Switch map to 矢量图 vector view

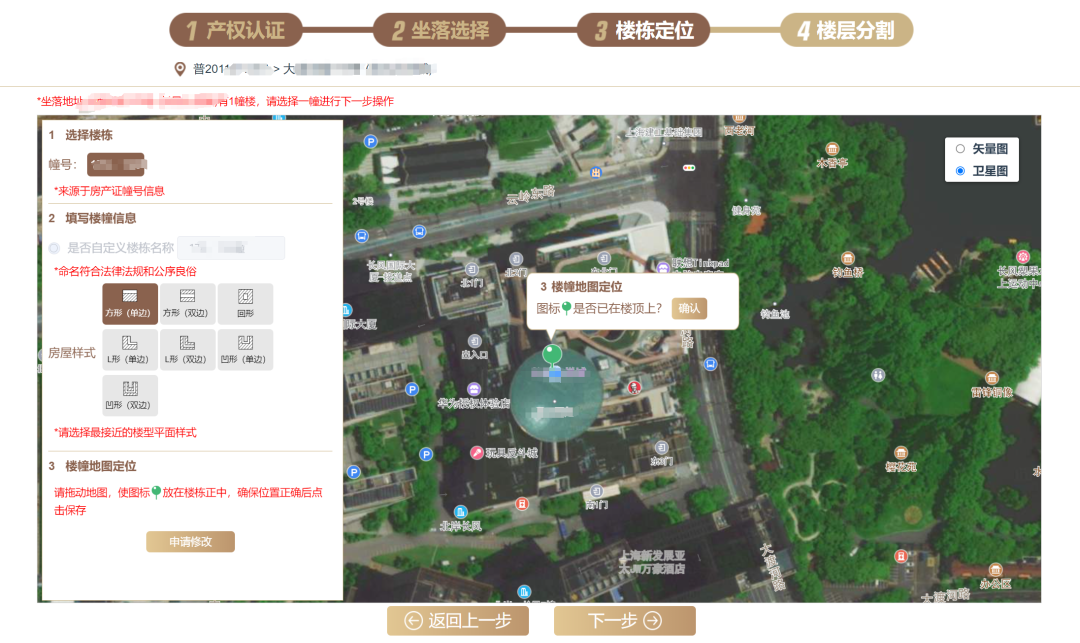click(960, 149)
